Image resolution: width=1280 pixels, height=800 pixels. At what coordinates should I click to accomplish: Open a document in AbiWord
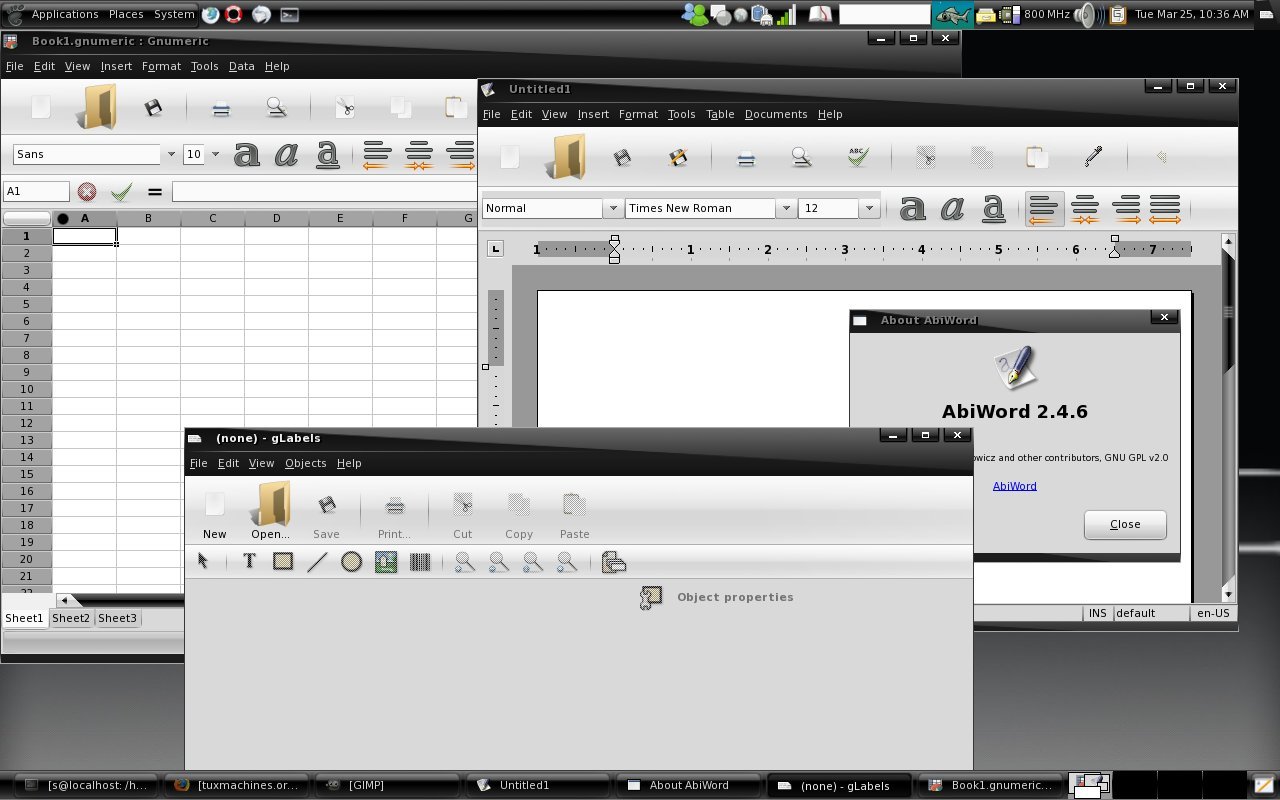567,157
